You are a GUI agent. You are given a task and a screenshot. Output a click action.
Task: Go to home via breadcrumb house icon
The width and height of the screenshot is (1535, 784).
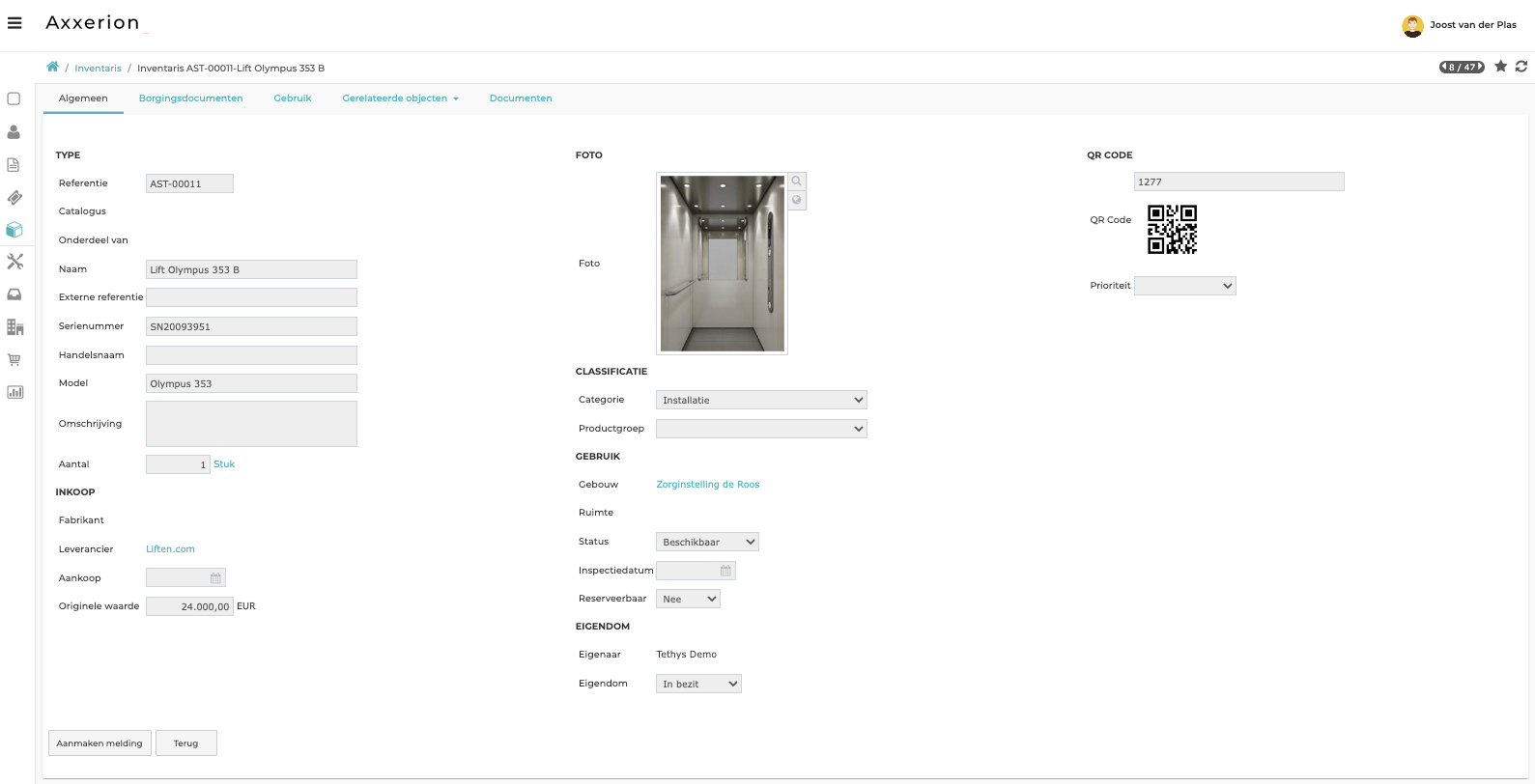[52, 67]
